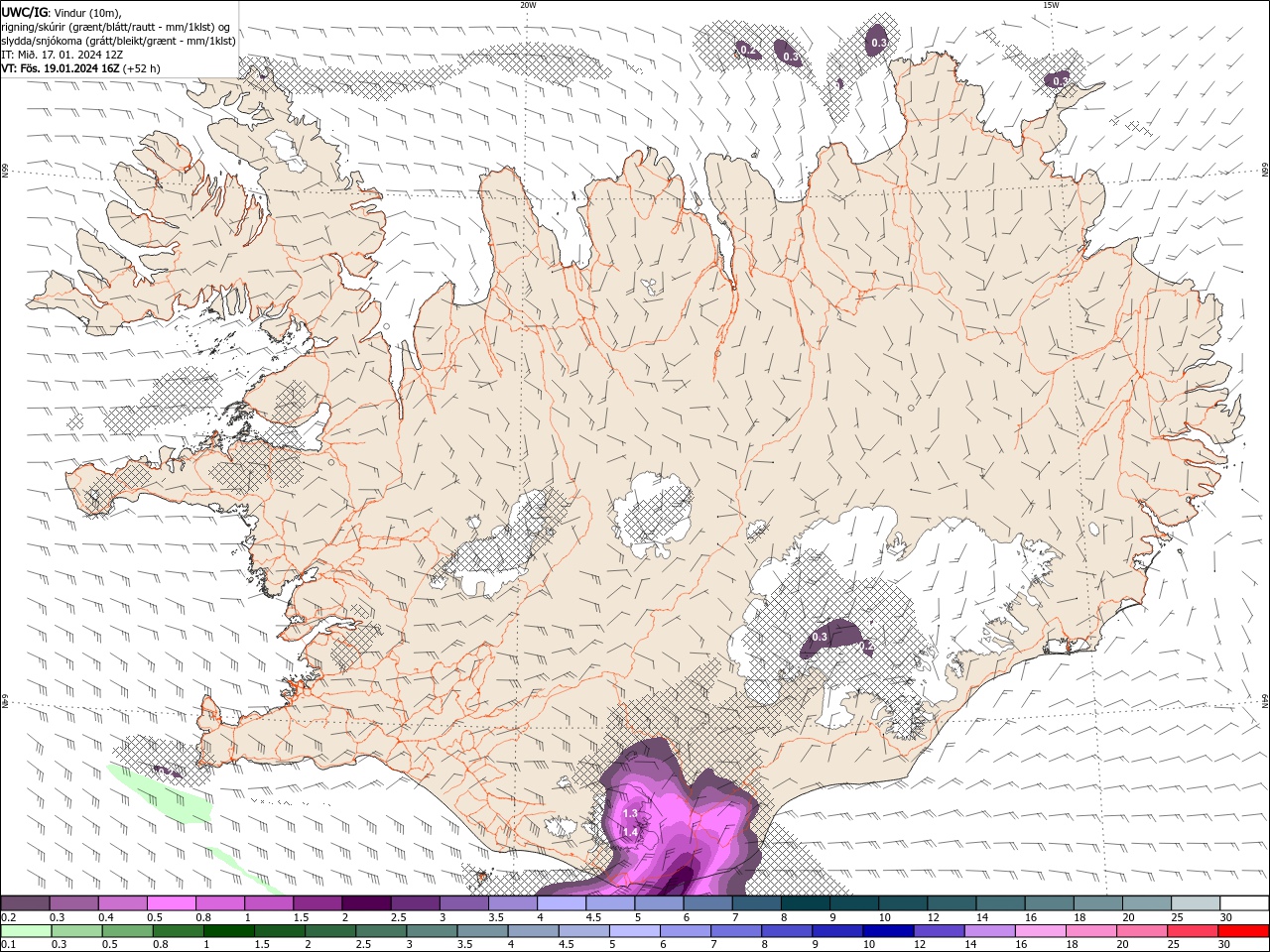The image size is (1270, 952).
Task: Click the upper legend swatch labeled 3.5
Action: click(x=512, y=903)
